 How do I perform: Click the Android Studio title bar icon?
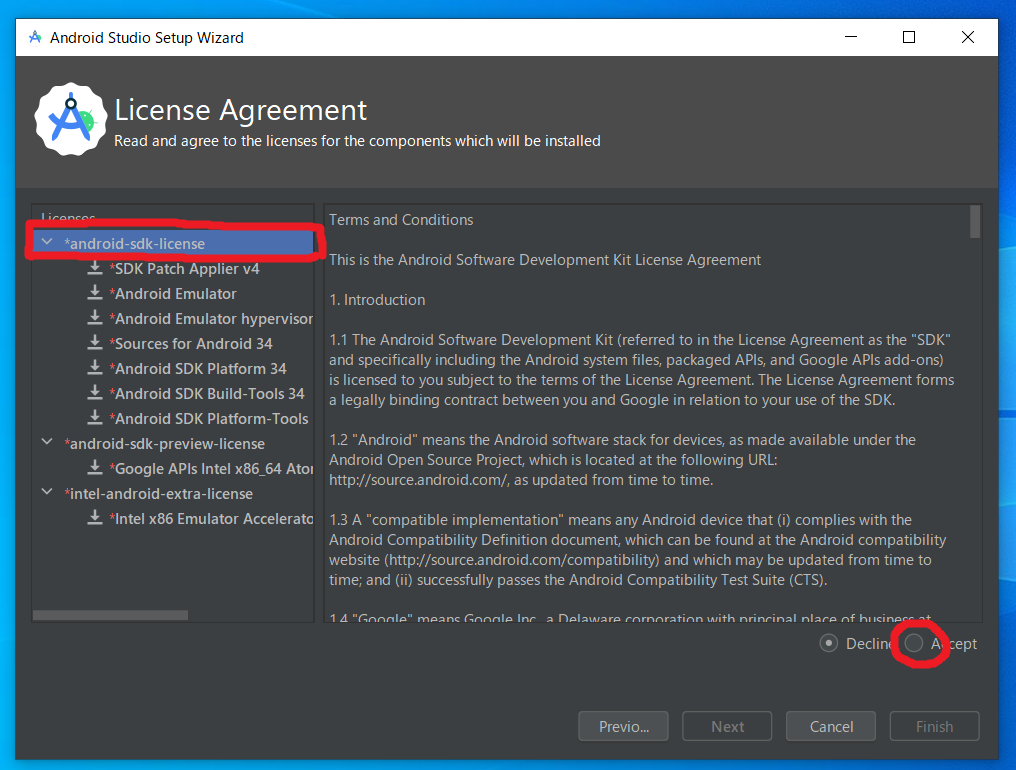tap(35, 38)
